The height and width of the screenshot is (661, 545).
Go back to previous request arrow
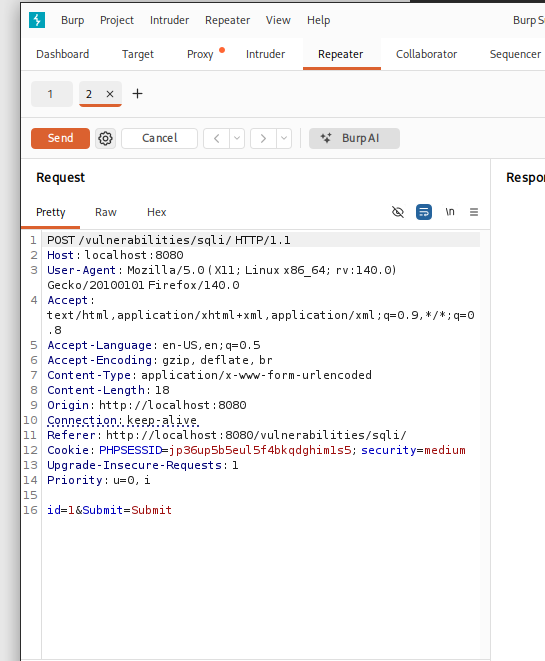pos(217,138)
